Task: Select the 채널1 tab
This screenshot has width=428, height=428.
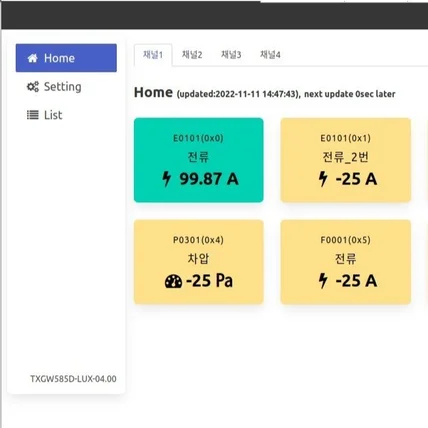Action: pos(153,55)
